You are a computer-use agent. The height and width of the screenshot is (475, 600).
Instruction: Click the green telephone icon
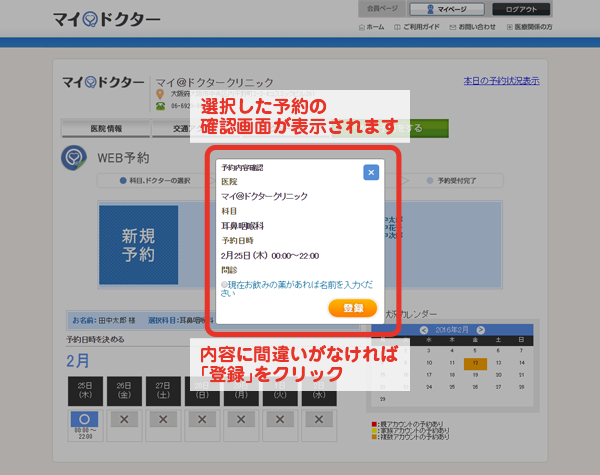point(160,106)
